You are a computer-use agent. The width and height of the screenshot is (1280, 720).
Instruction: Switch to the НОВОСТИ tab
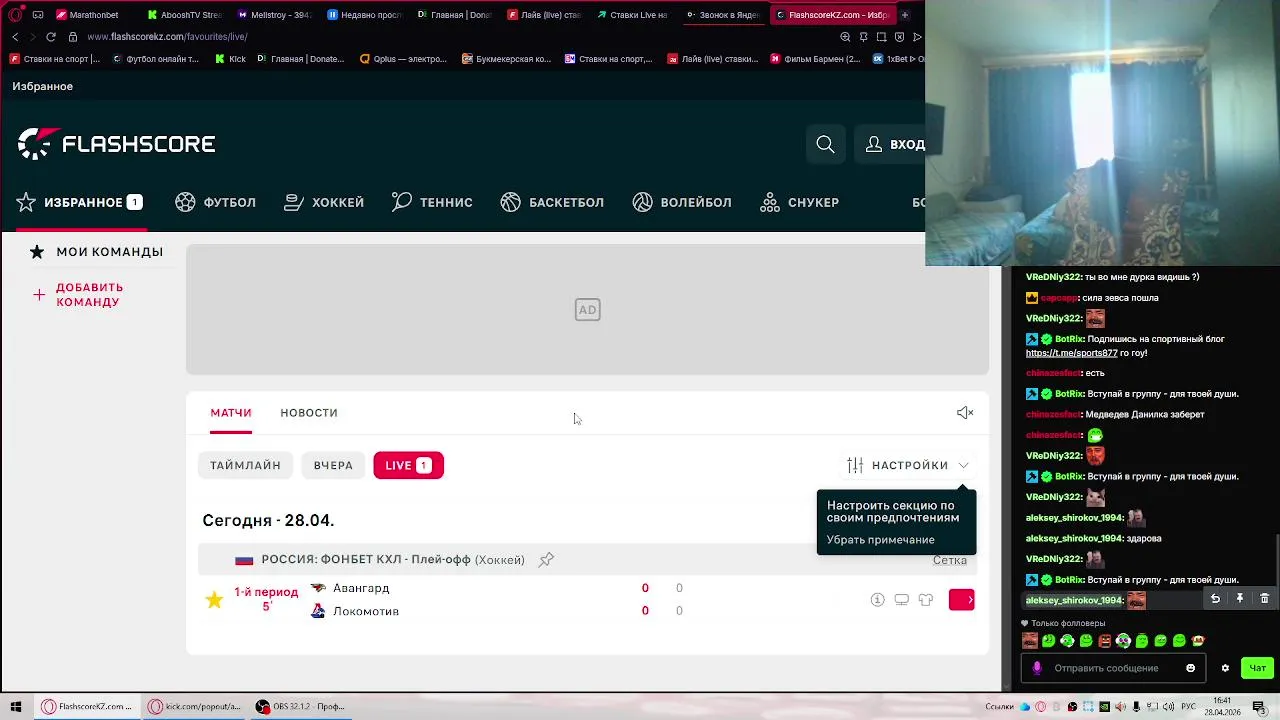click(x=309, y=413)
